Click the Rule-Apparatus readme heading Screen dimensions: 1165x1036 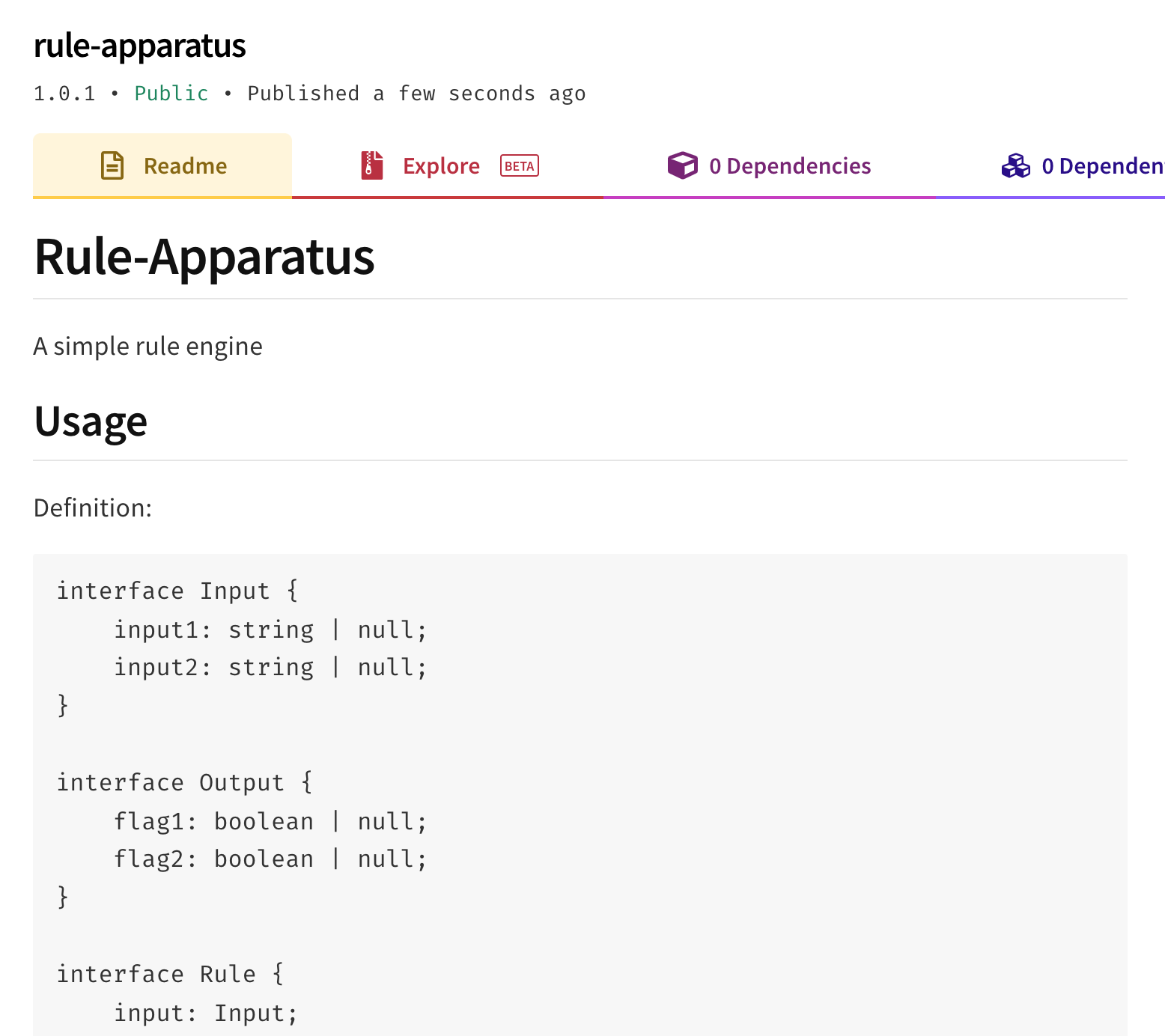click(x=204, y=257)
